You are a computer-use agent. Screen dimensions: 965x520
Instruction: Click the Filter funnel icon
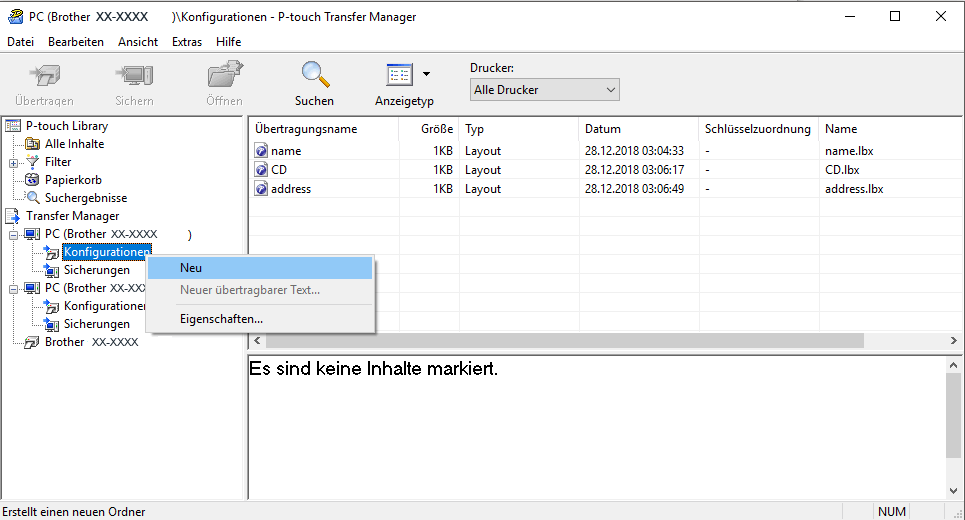[32, 162]
